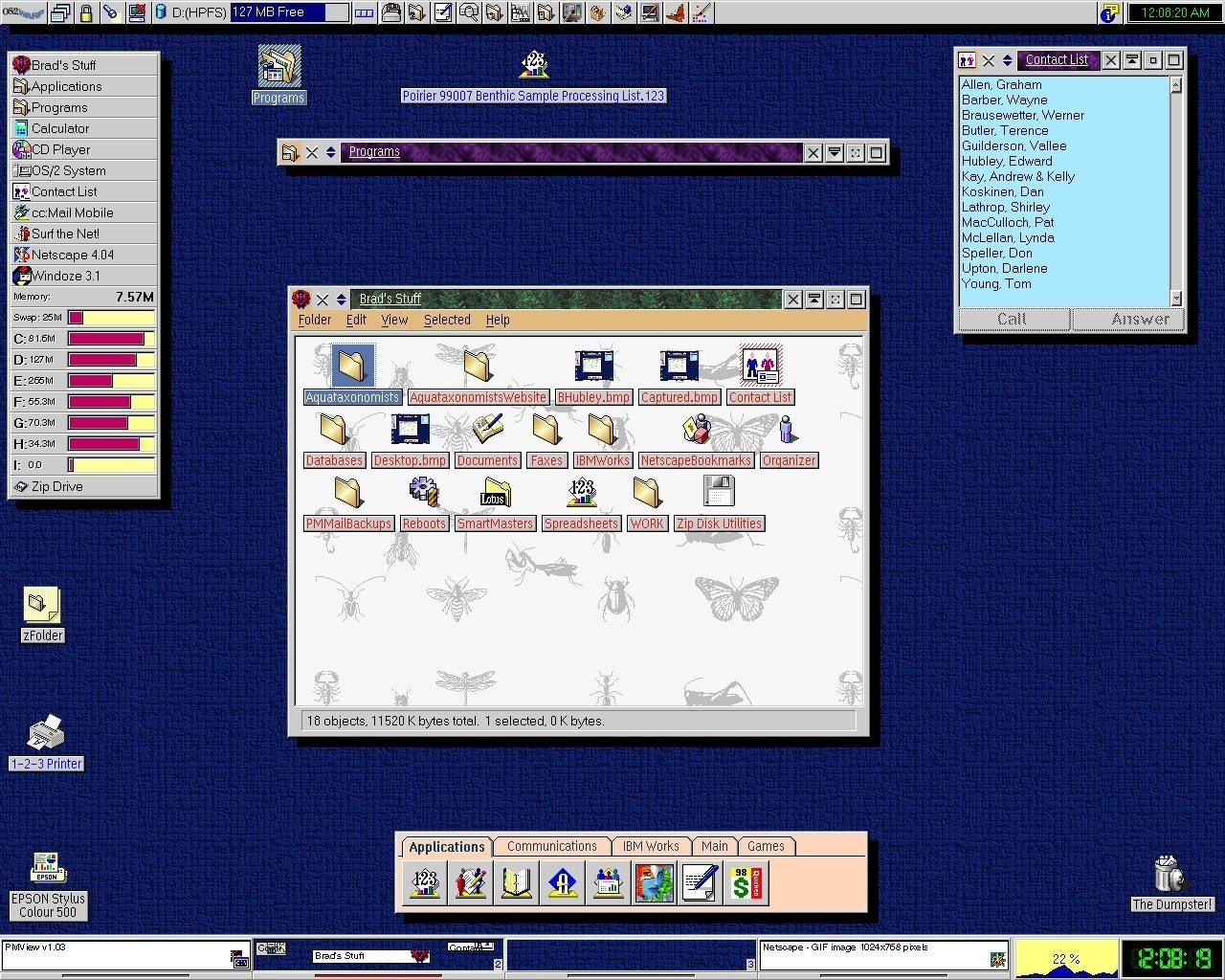Click the C: drive usage bar
This screenshot has width=1225, height=980.
tap(111, 339)
